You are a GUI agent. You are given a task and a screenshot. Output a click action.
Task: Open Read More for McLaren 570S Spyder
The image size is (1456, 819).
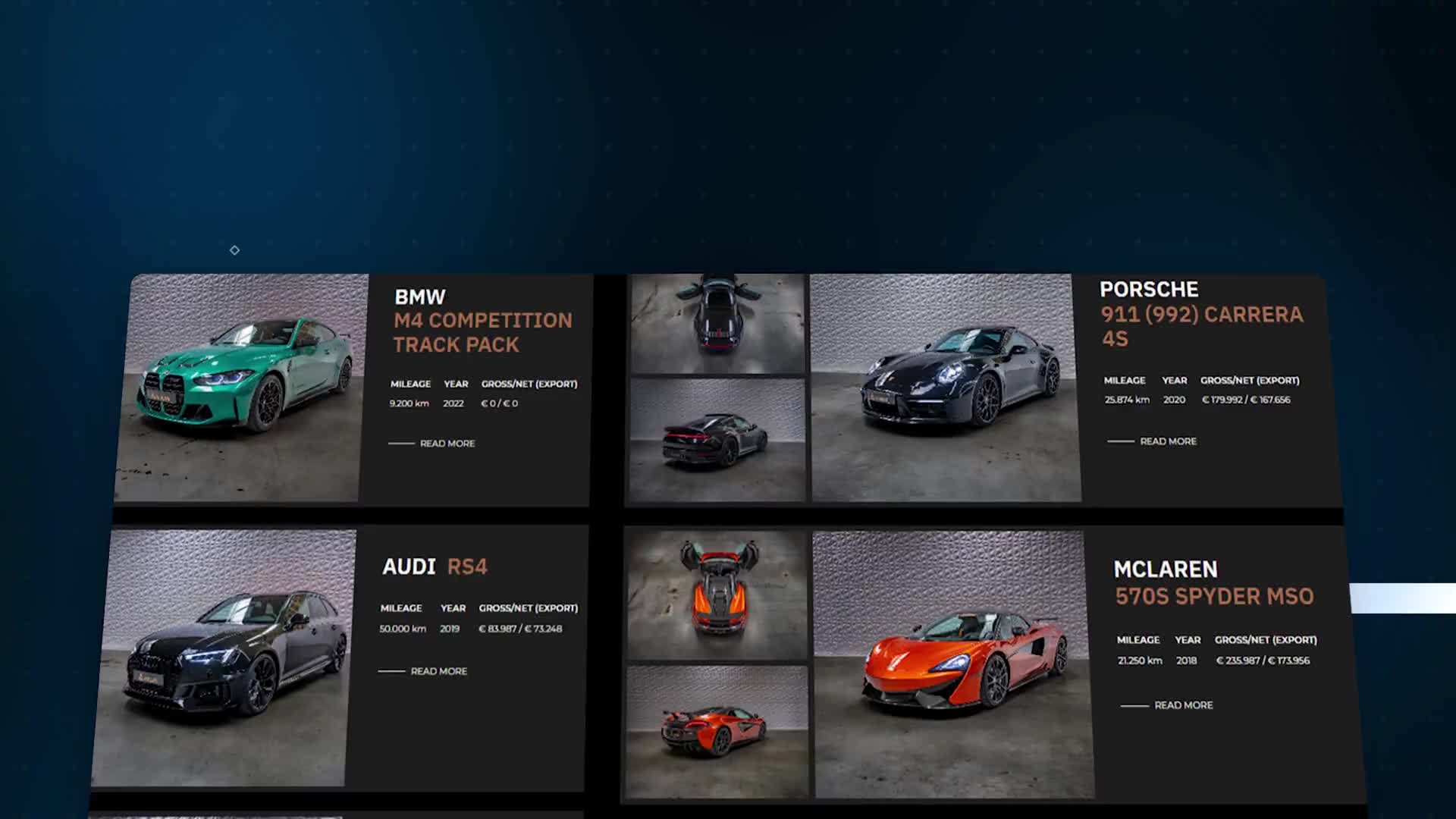(1167, 705)
